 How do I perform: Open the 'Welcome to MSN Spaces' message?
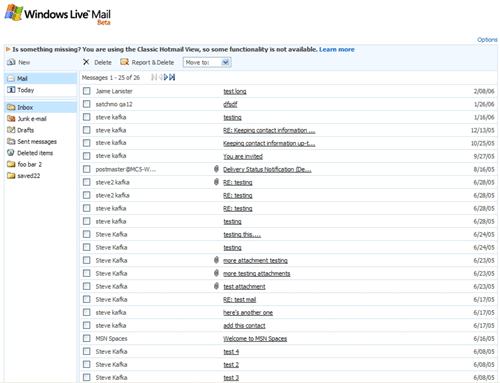point(255,339)
